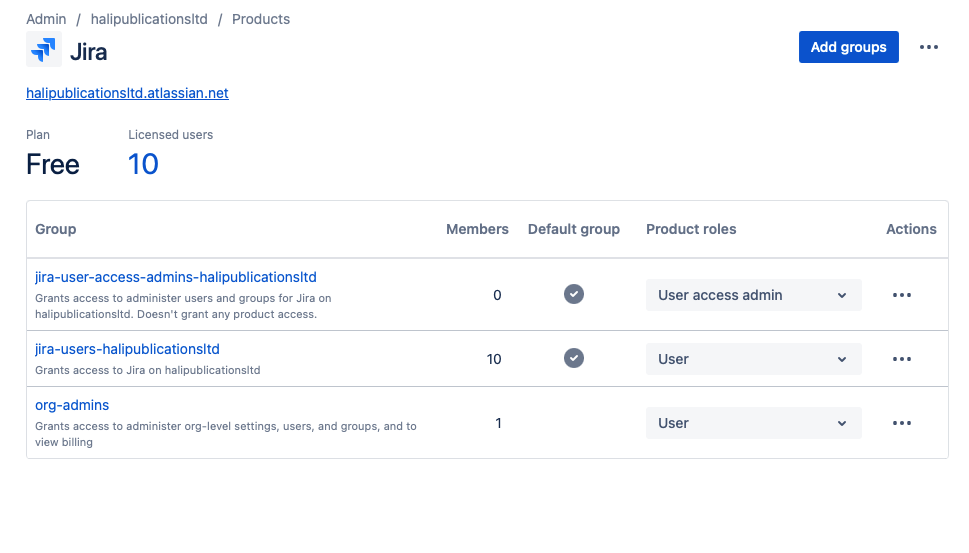Screen dimensions: 969x553
Task: Open actions menu for org-admins row
Action: click(901, 423)
